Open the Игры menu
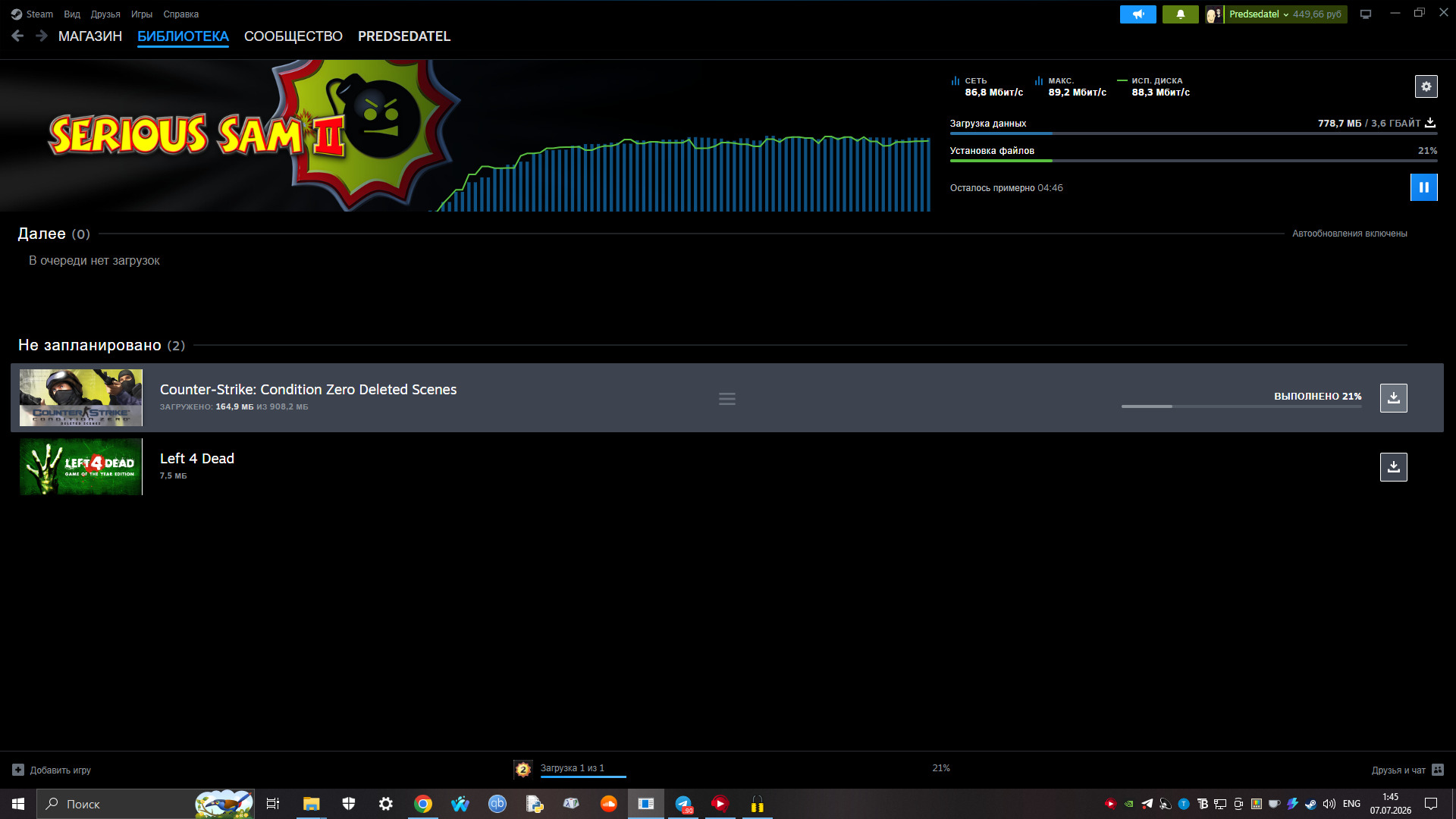Image resolution: width=1456 pixels, height=819 pixels. (142, 14)
